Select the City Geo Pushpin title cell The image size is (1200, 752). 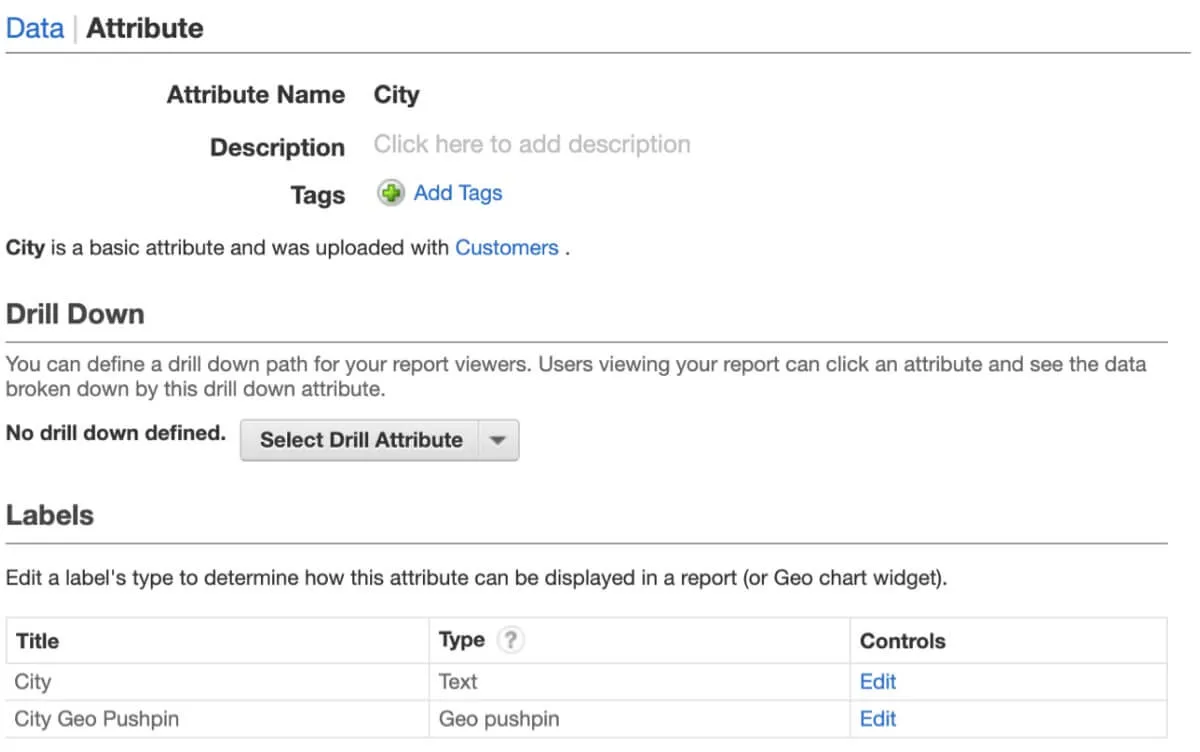96,719
